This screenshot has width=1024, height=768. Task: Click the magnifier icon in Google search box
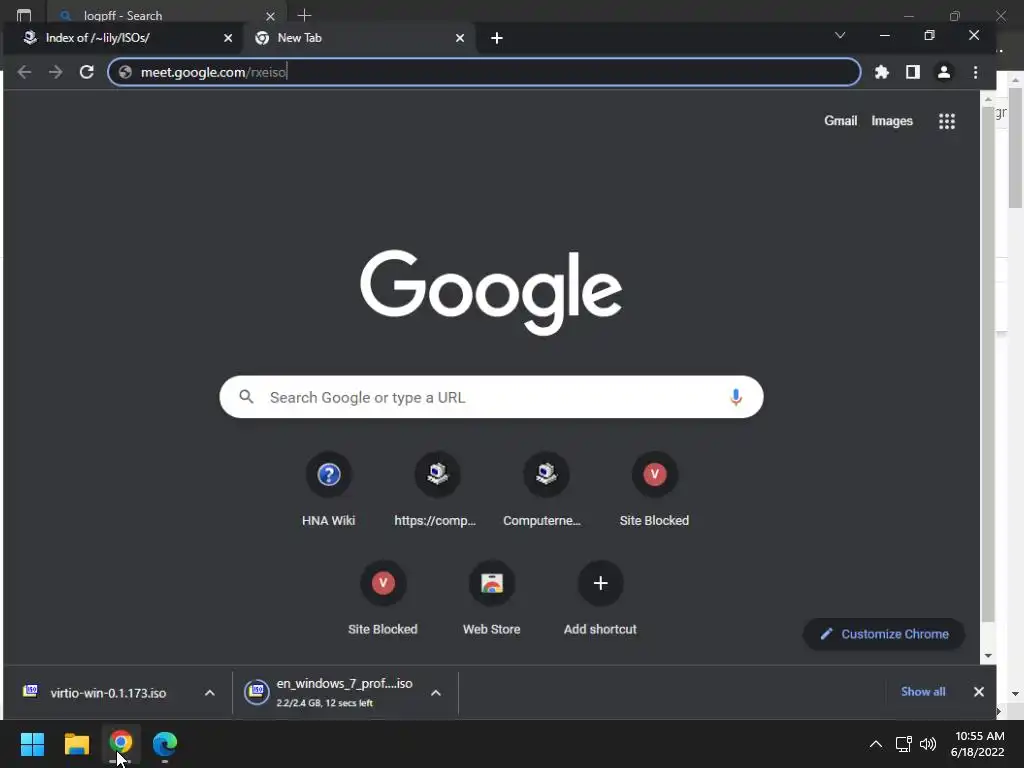[246, 396]
